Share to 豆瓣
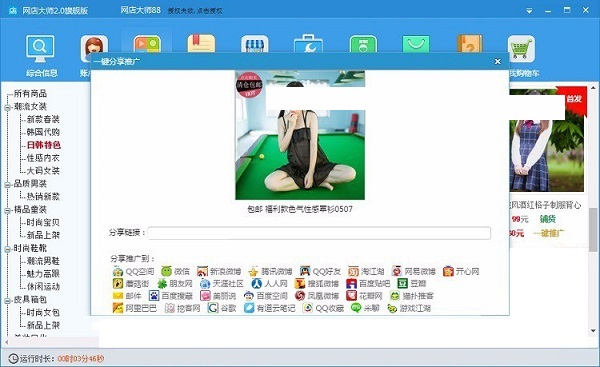 tap(412, 284)
